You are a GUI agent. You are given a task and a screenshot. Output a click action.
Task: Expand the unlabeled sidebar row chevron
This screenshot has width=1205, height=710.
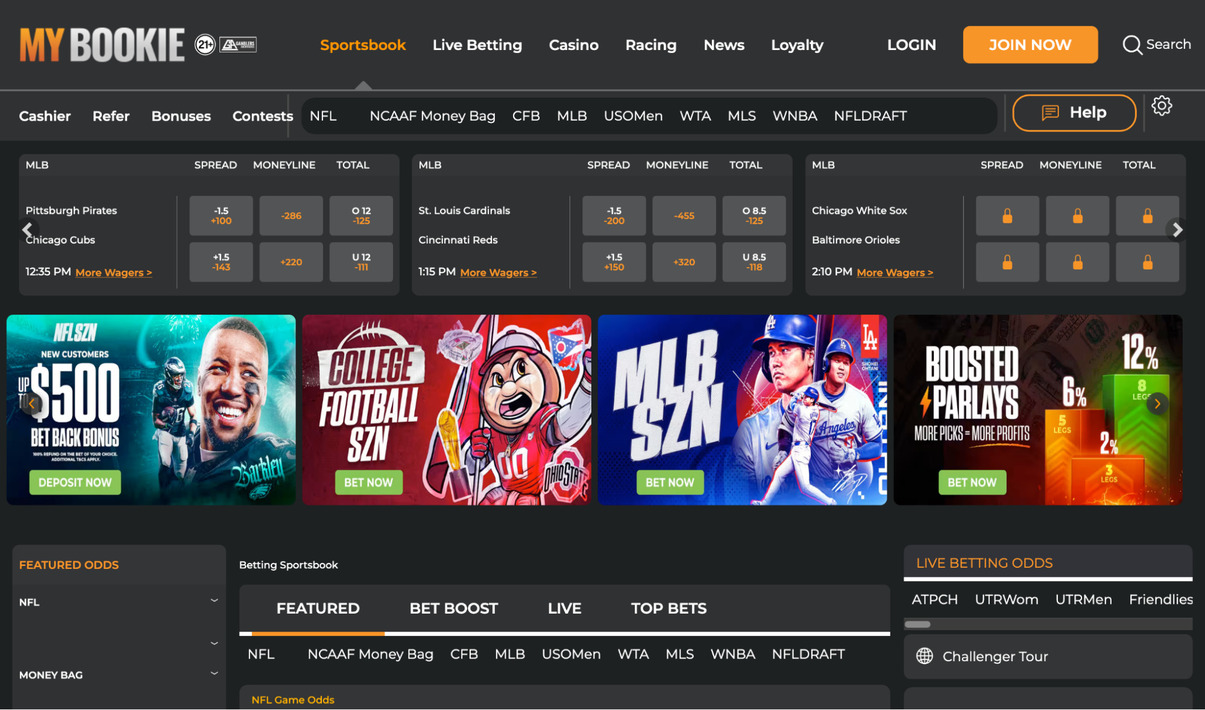coord(214,644)
